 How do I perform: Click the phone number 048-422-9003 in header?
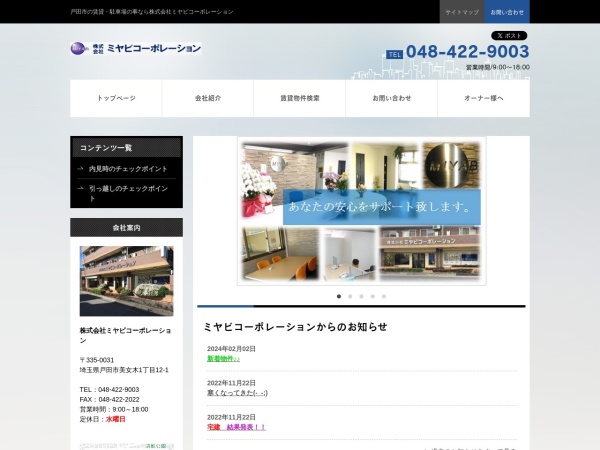click(468, 52)
